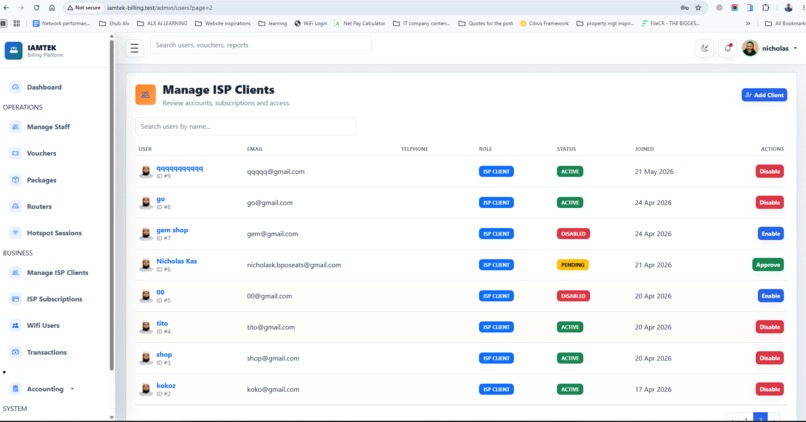Expand the Accounting submenu arrow
The height and width of the screenshot is (422, 806).
click(72, 389)
